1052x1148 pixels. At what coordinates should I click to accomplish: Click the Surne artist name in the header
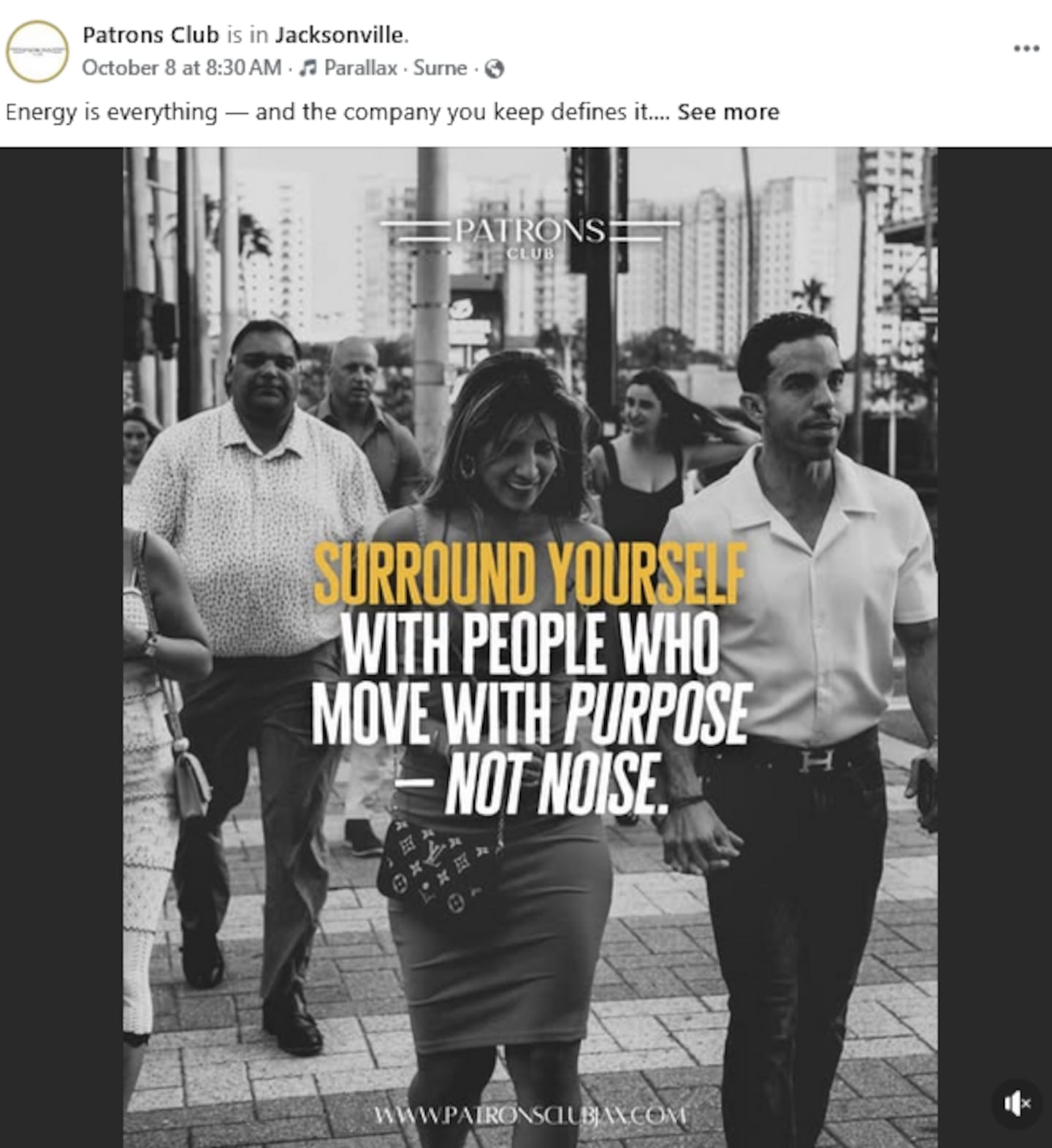[440, 68]
